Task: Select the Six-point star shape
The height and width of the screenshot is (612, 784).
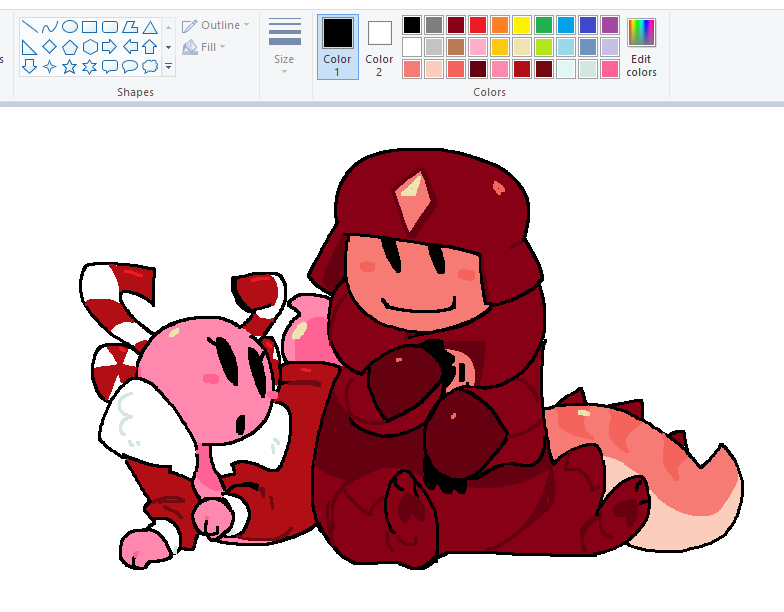Action: tap(90, 66)
